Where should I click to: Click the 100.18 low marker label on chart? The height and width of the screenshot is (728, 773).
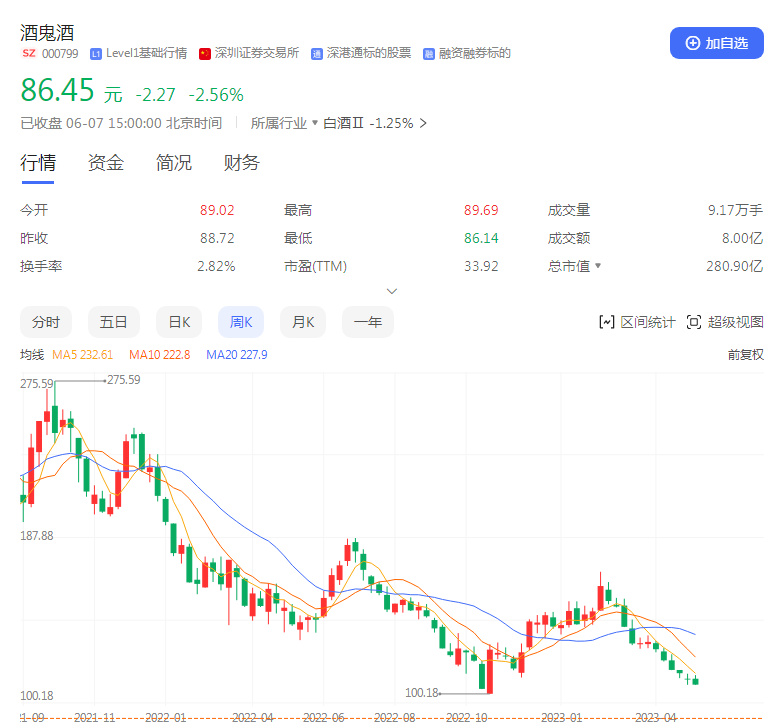coord(422,693)
